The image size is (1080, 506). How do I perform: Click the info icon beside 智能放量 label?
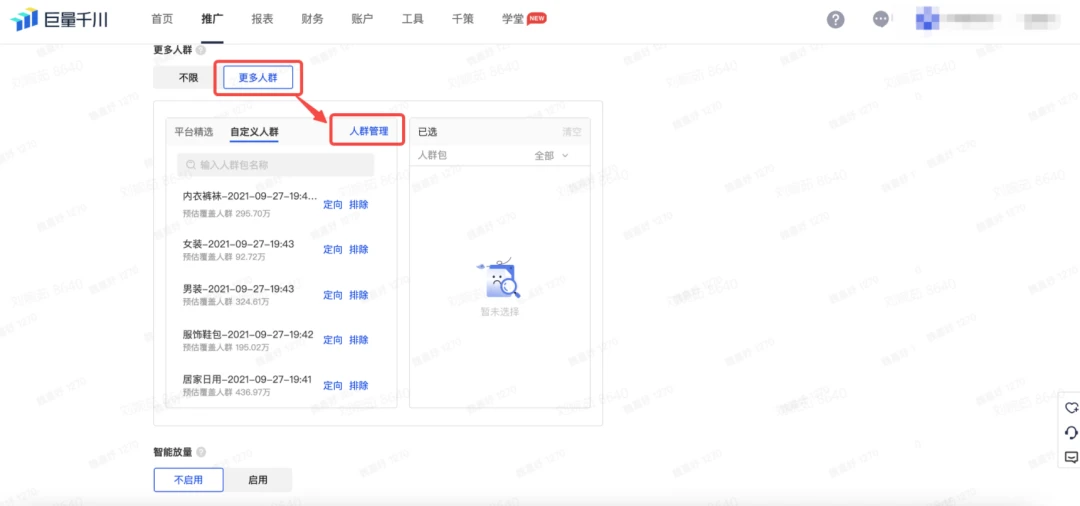(201, 452)
